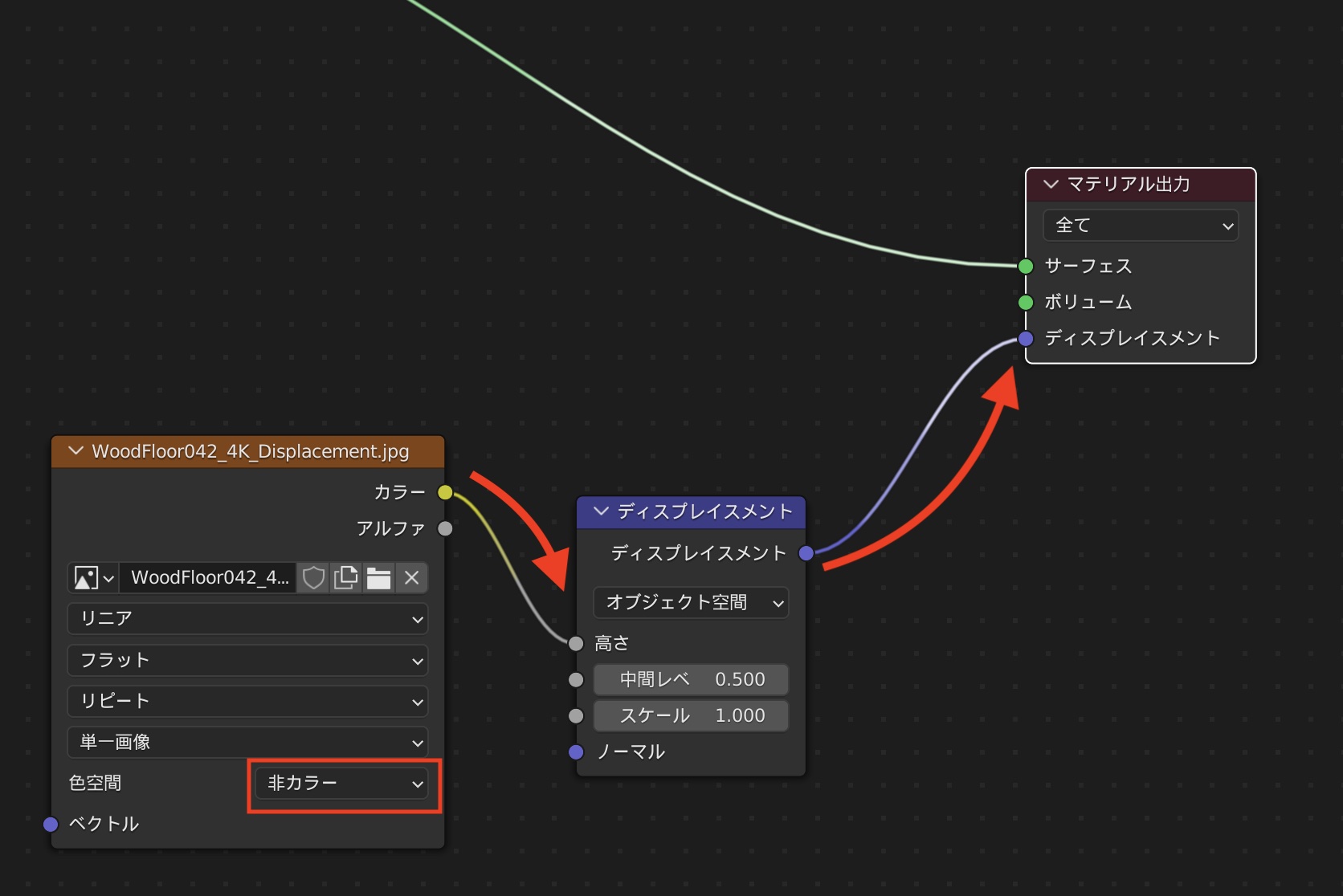Click the ノーマル input socket
Image resolution: width=1343 pixels, height=896 pixels.
click(576, 752)
